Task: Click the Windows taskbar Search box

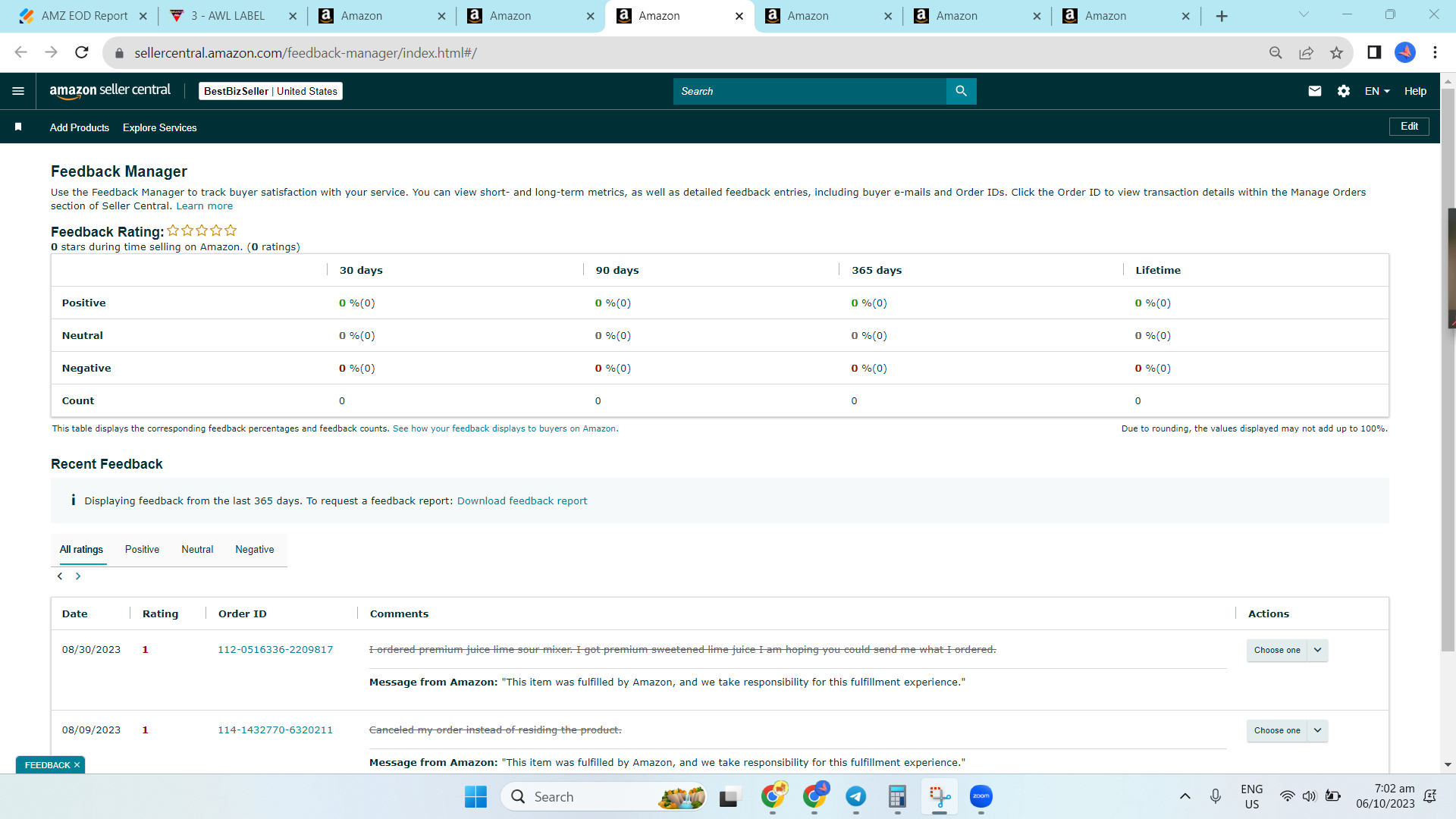Action: point(603,796)
